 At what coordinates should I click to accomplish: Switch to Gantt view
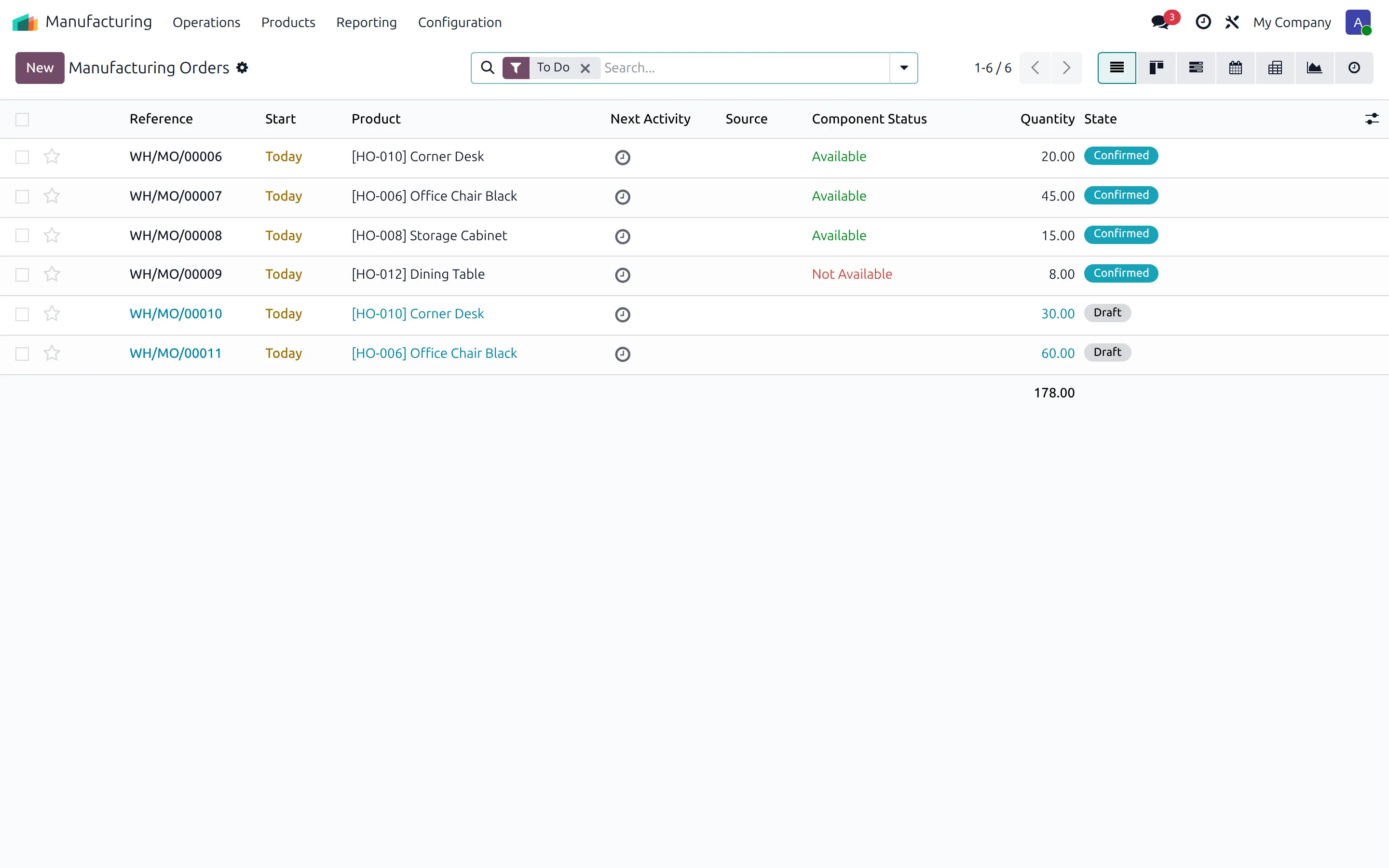click(x=1196, y=68)
